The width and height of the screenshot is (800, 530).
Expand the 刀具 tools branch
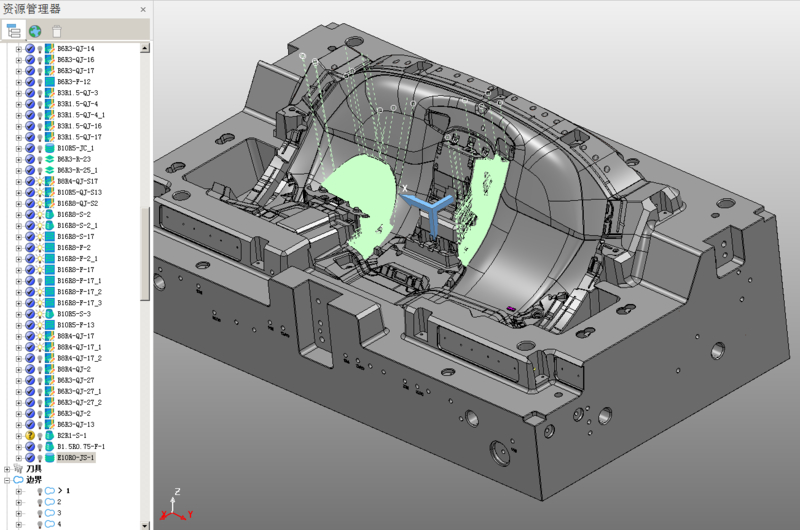click(x=7, y=469)
